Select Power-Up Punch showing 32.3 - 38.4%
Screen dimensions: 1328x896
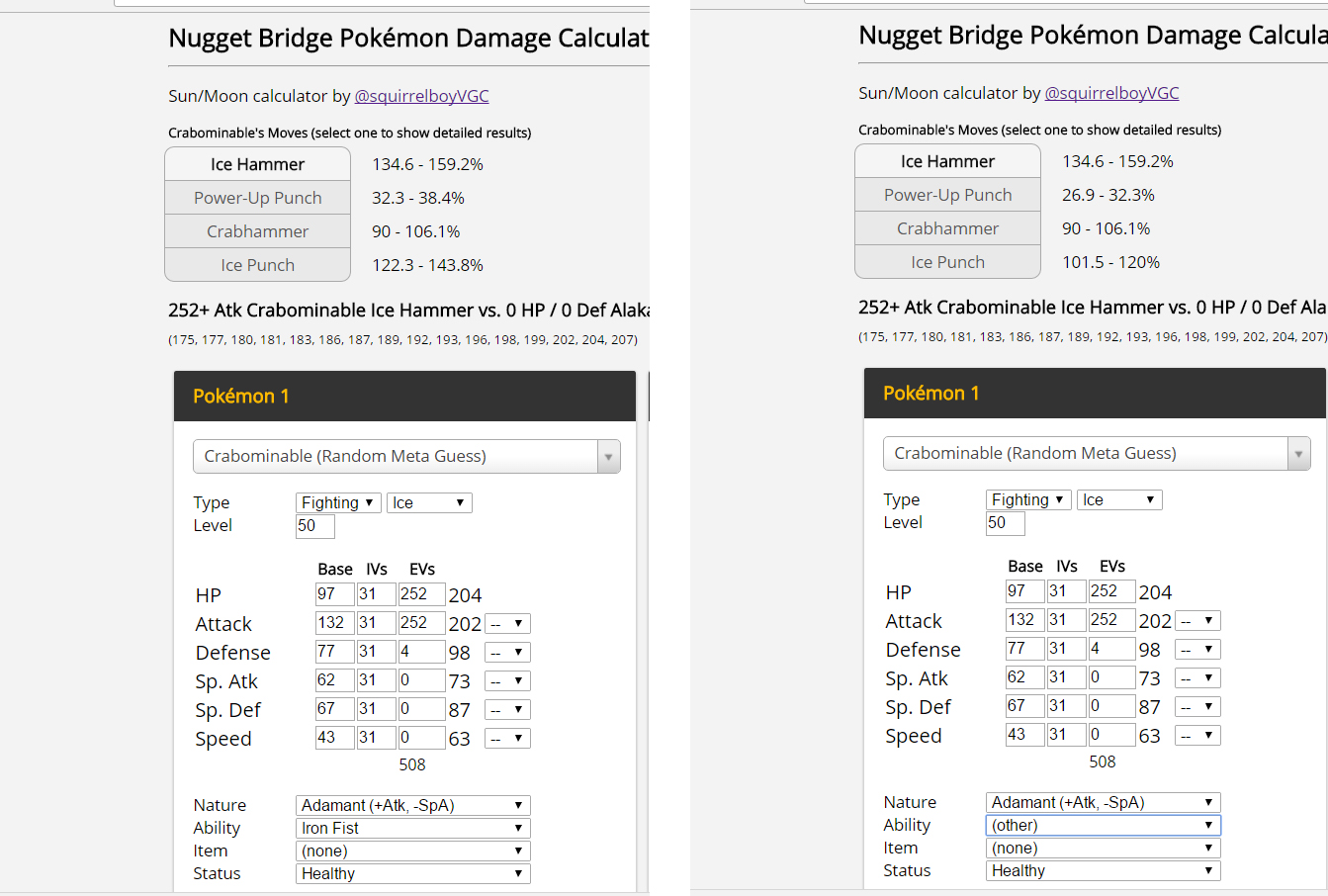pos(257,198)
